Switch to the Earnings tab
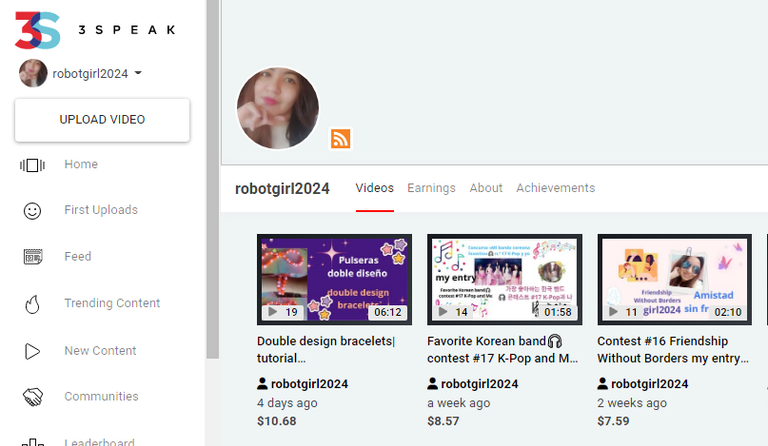This screenshot has width=768, height=446. (431, 188)
